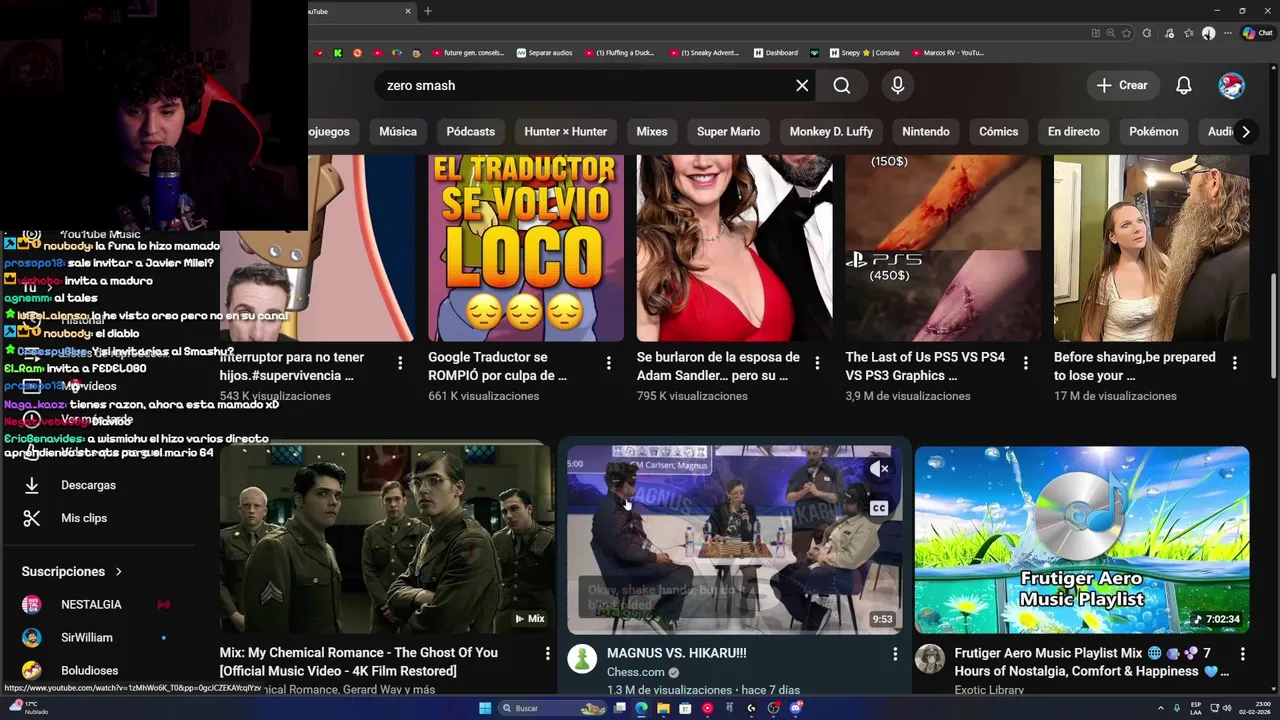Open 'Marcos RV - YouTu...' bookmark
This screenshot has height=720, width=1280.
[947, 53]
